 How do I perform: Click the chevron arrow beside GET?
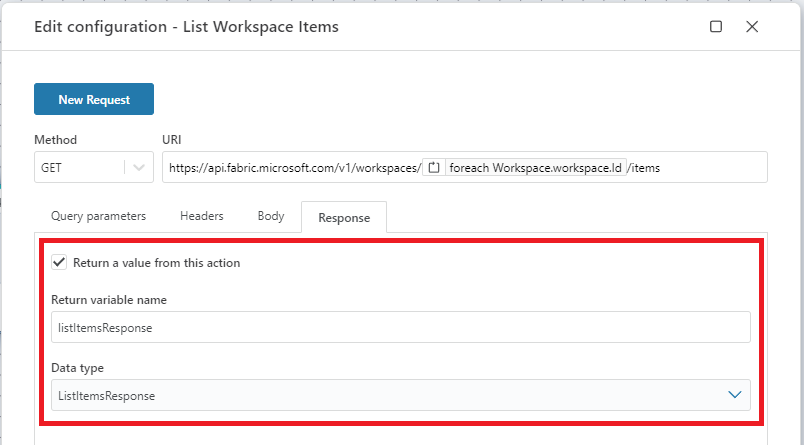click(x=138, y=168)
